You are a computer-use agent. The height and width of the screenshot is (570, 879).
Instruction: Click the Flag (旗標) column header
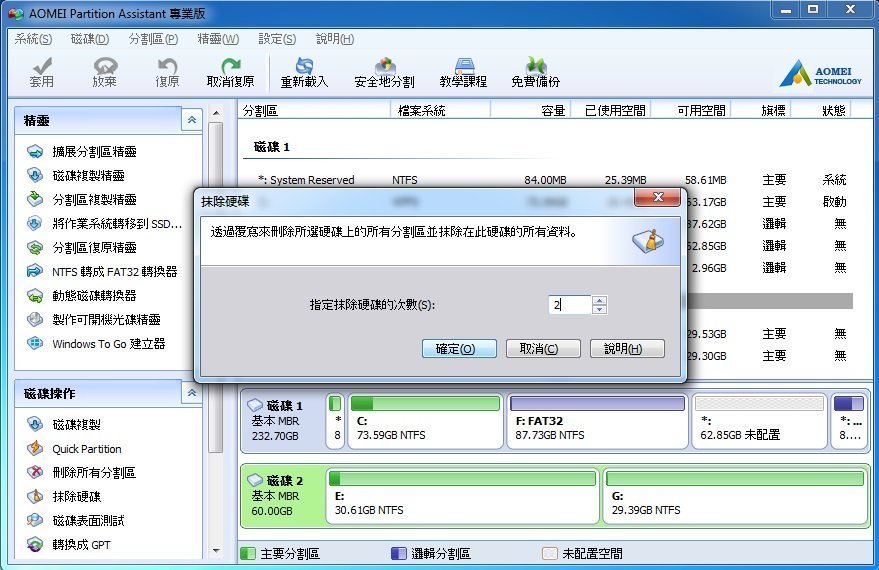coord(761,110)
